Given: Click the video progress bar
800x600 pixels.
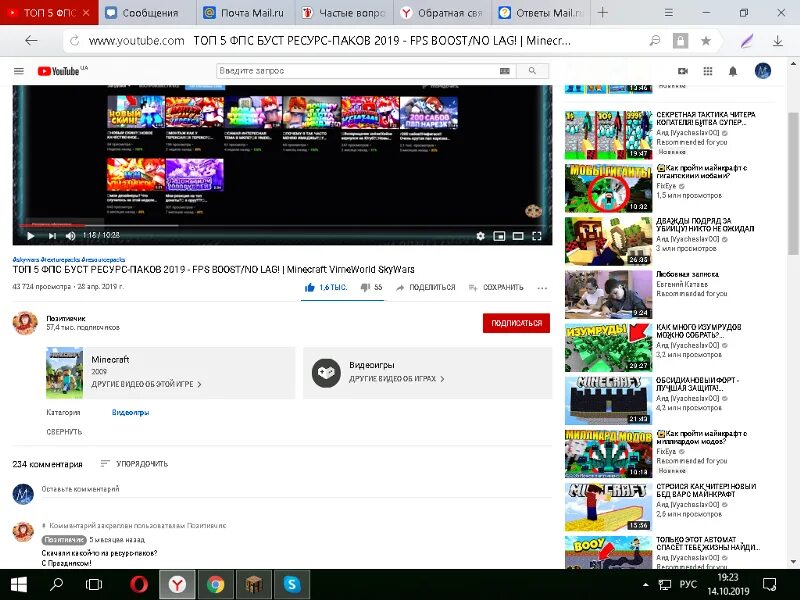Looking at the screenshot, I should pyautogui.click(x=282, y=224).
